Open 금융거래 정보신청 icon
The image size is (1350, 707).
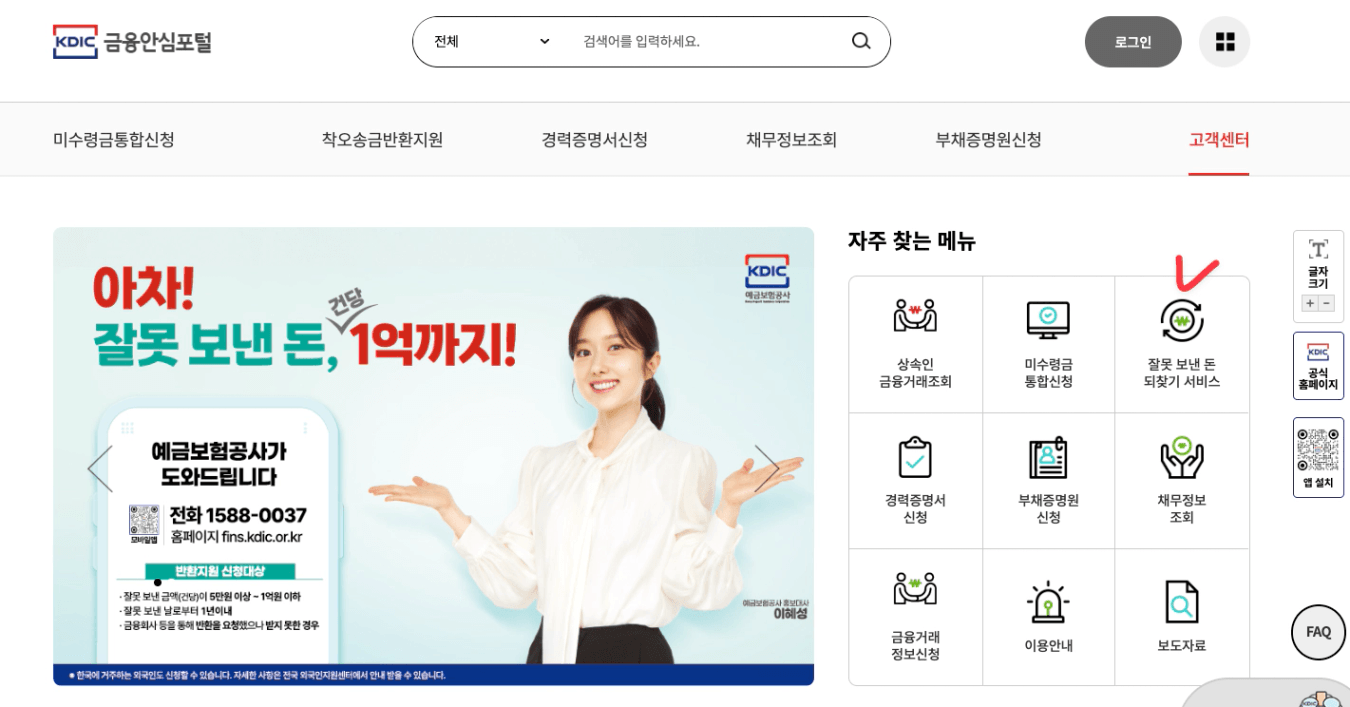click(x=915, y=589)
